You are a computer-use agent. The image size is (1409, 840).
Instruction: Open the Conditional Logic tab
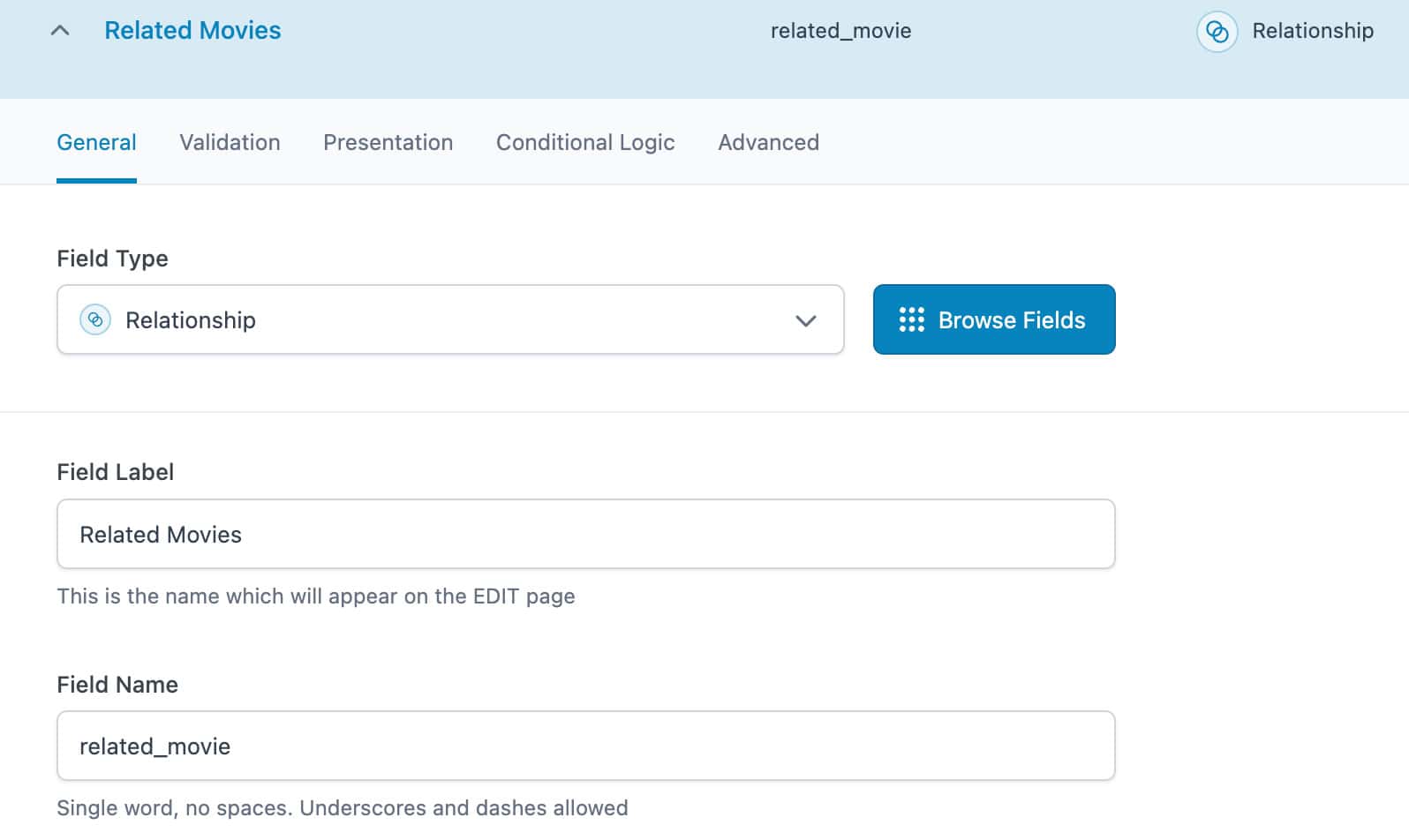585,142
